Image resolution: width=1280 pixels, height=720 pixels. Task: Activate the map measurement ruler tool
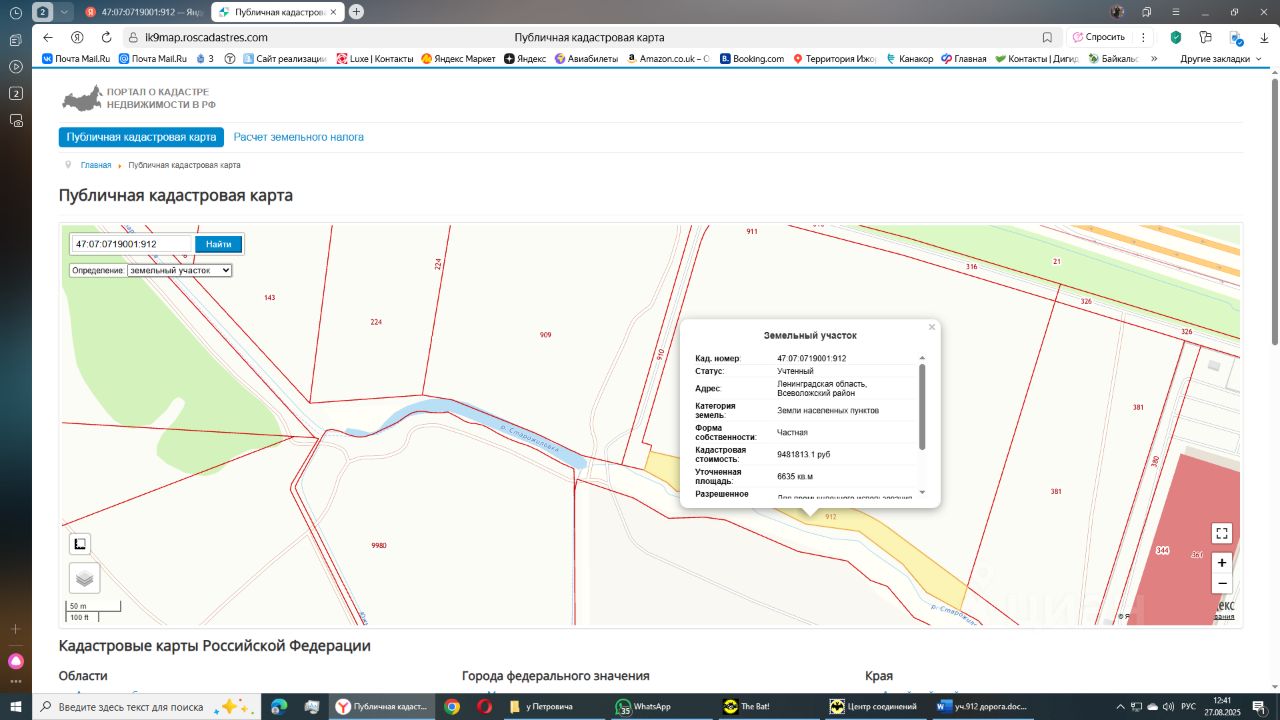point(80,544)
